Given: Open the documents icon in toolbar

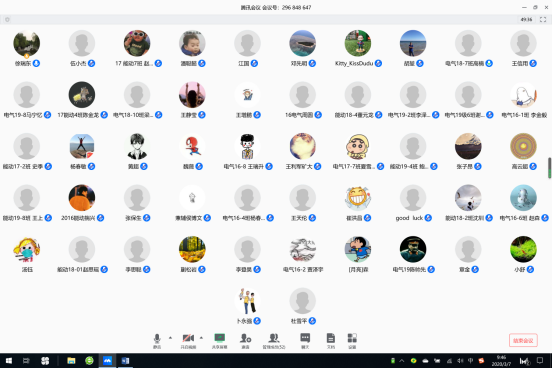Looking at the screenshot, I should (331, 341).
